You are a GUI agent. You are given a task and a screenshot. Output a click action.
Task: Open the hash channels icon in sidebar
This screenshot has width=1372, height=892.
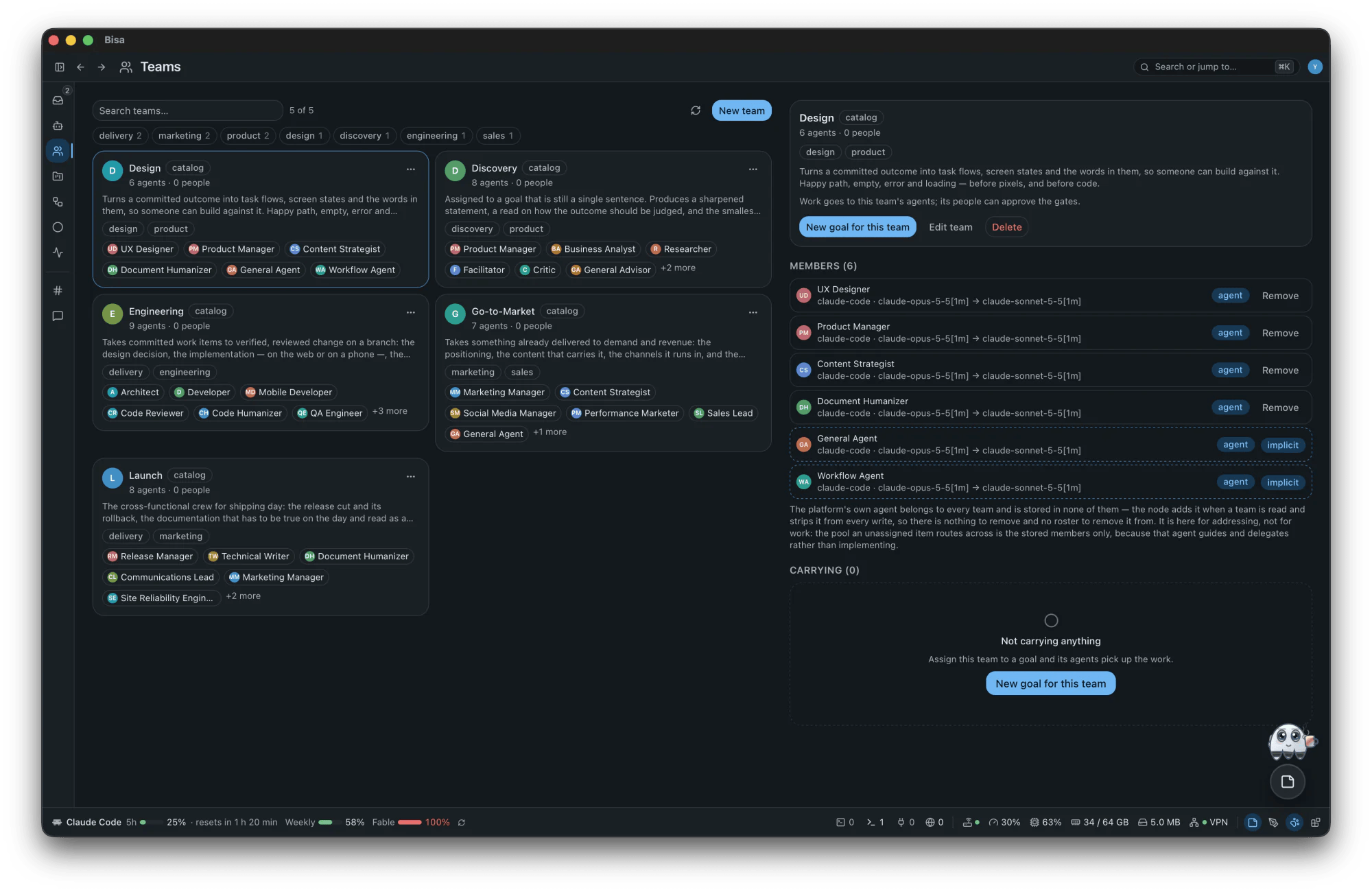click(58, 291)
